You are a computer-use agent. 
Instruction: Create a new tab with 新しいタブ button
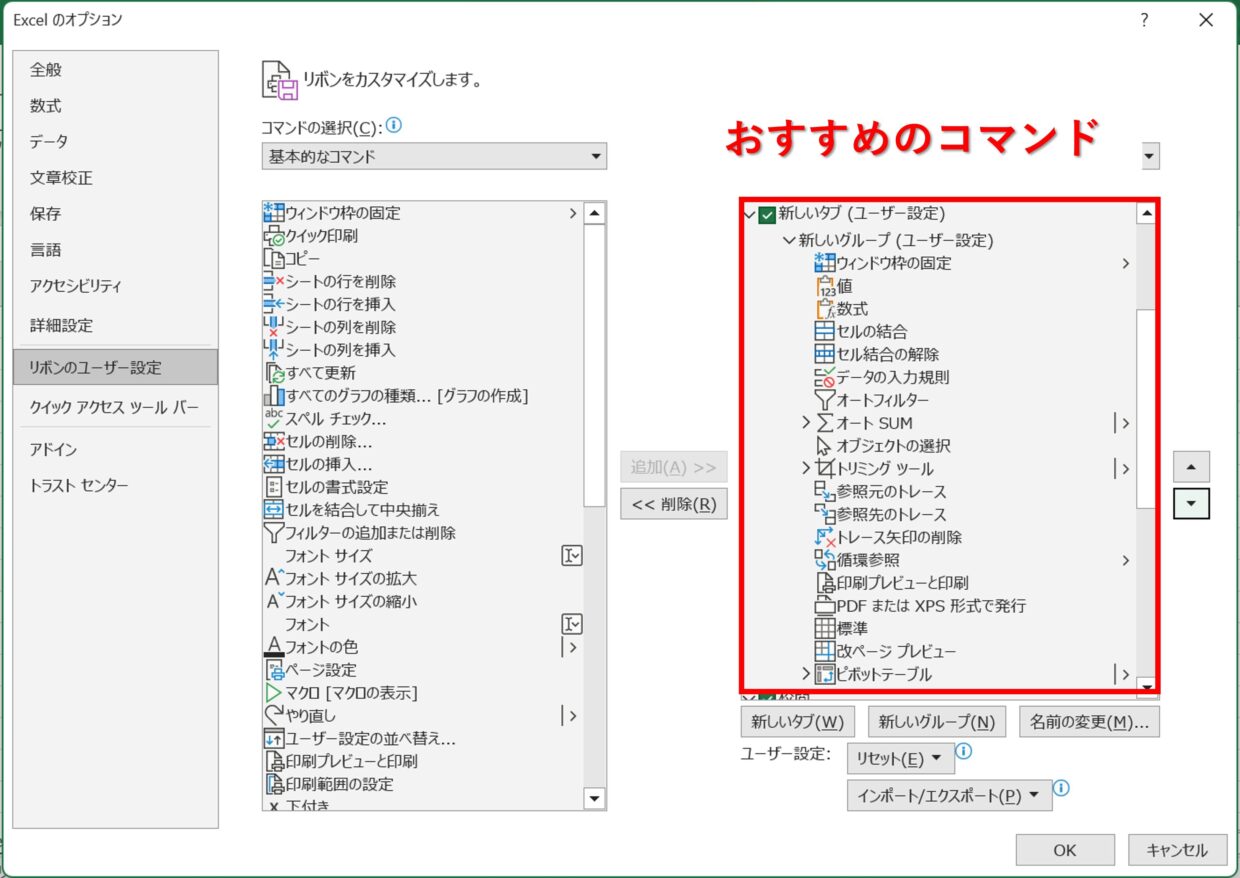798,721
